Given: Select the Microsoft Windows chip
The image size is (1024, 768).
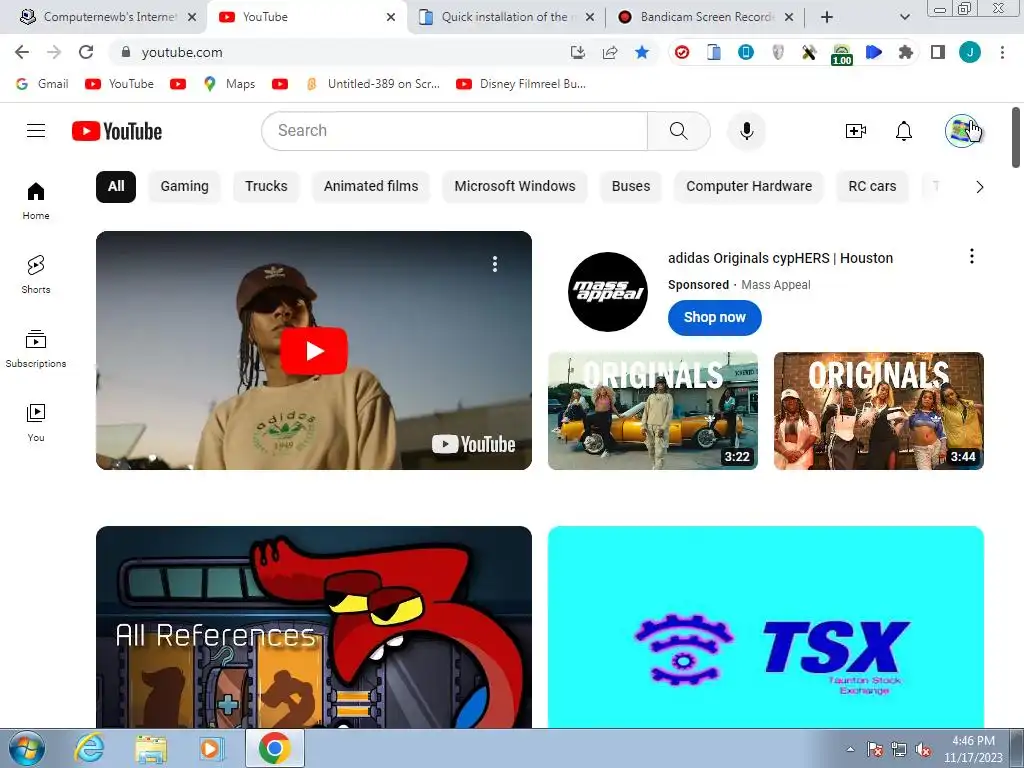Looking at the screenshot, I should 515,187.
